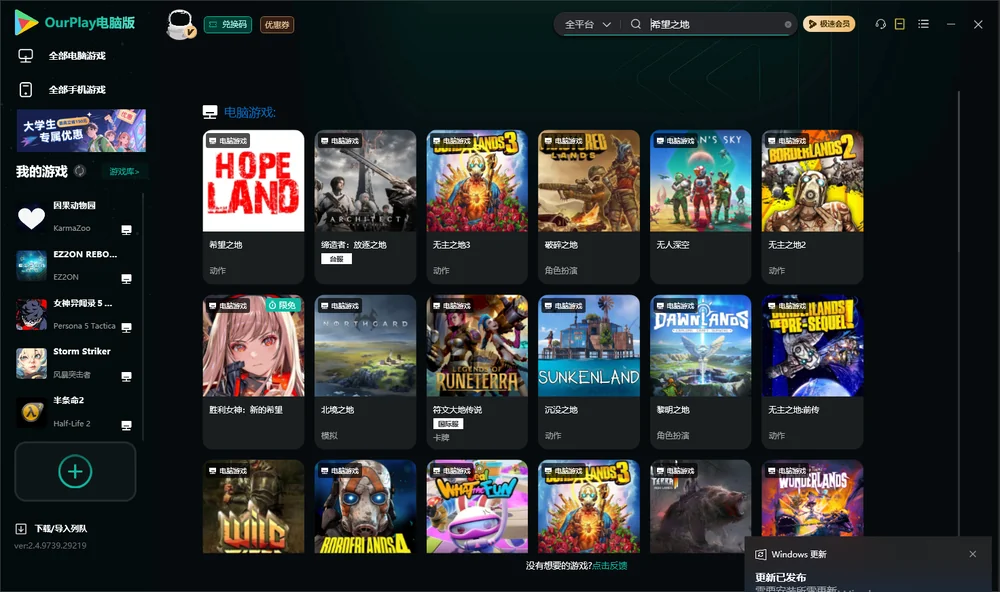Open the 北境之地 Northgard card
Image resolution: width=1000 pixels, height=592 pixels.
click(x=365, y=372)
